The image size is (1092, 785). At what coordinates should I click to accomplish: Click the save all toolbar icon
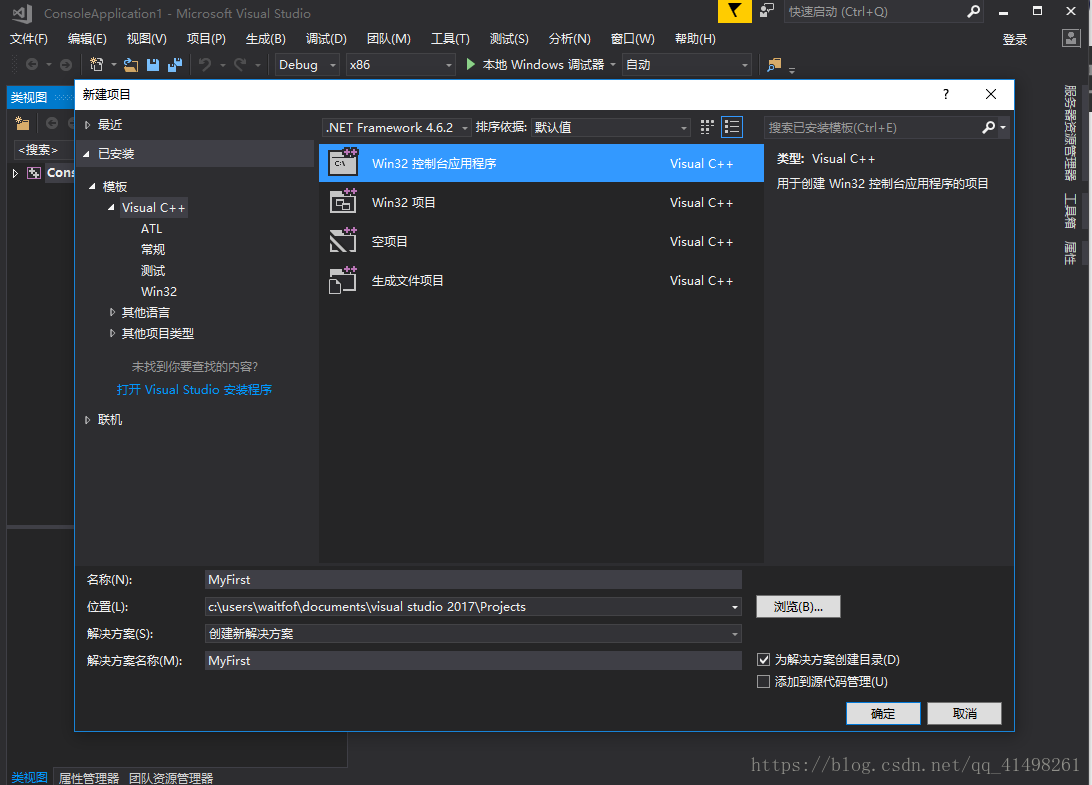pyautogui.click(x=175, y=65)
